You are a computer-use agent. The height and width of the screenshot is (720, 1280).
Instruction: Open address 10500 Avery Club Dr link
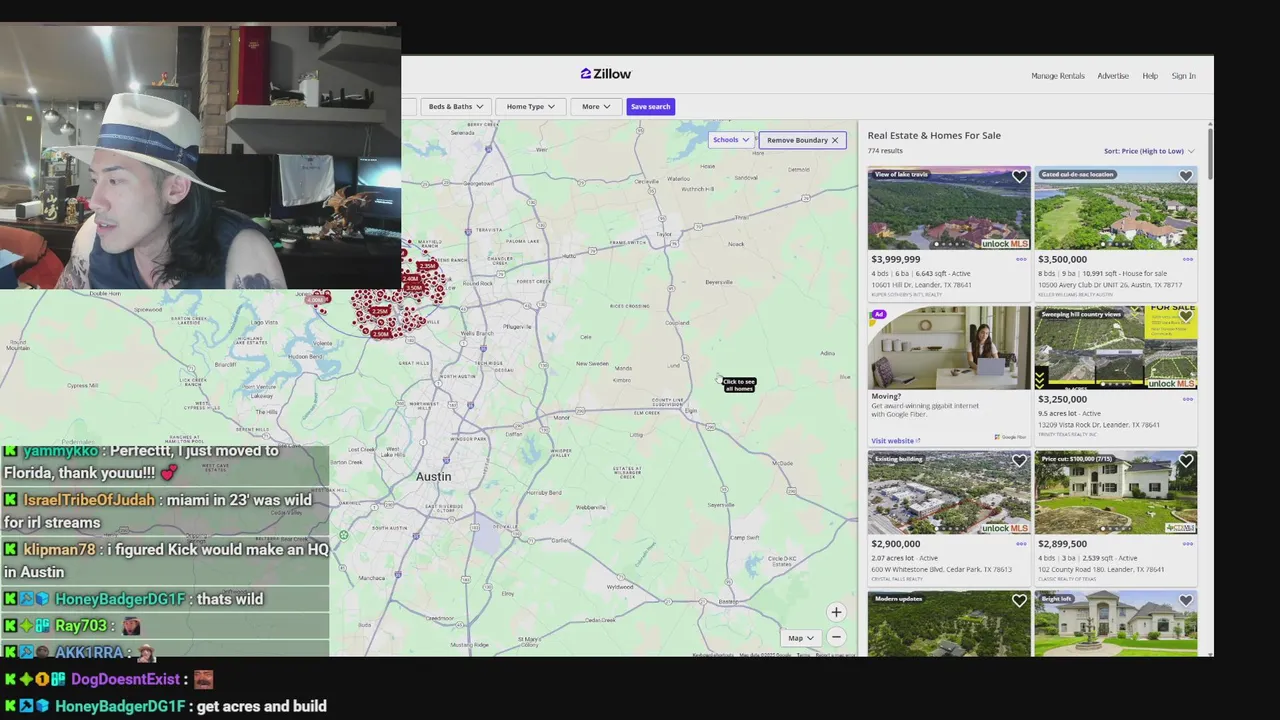tap(1110, 285)
